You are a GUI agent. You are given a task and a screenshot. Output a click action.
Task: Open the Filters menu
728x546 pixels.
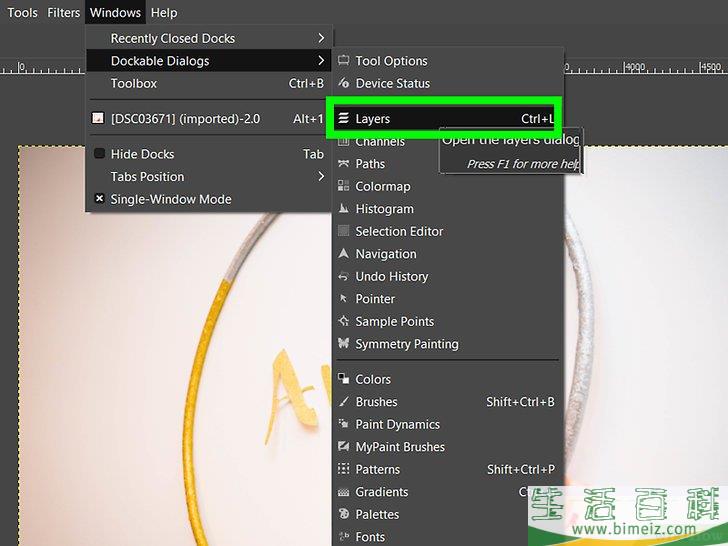(64, 13)
